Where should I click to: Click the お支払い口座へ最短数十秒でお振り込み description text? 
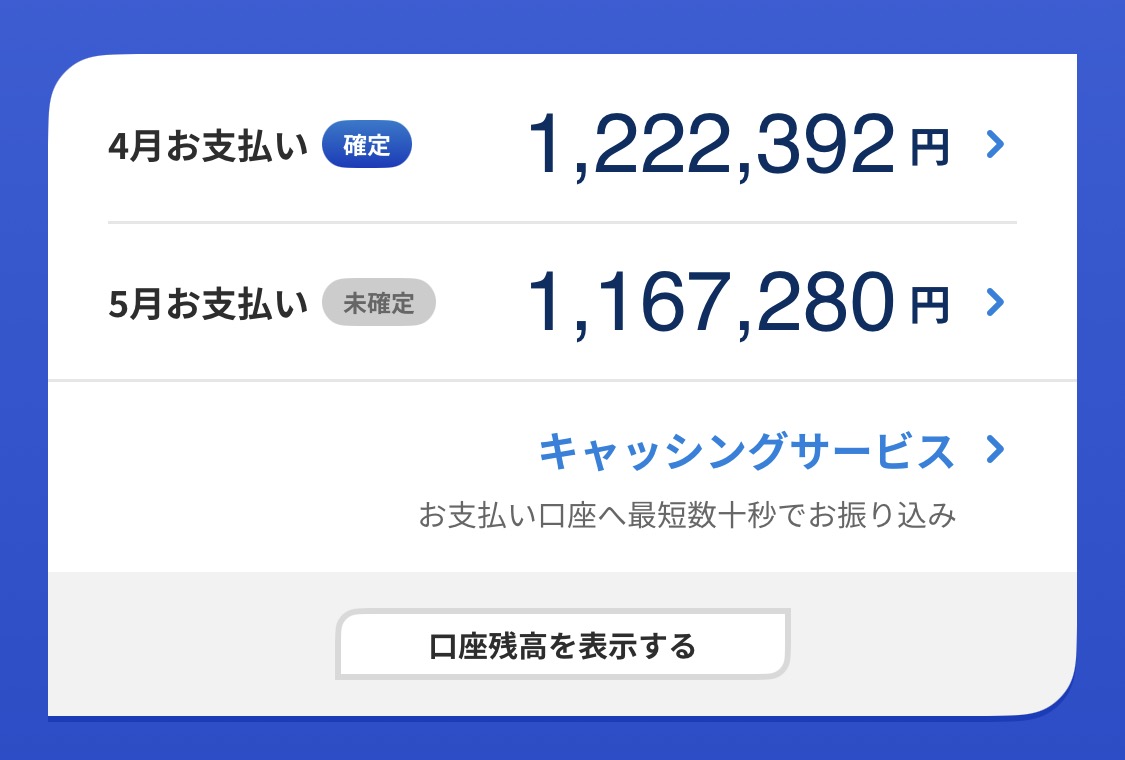tap(687, 517)
